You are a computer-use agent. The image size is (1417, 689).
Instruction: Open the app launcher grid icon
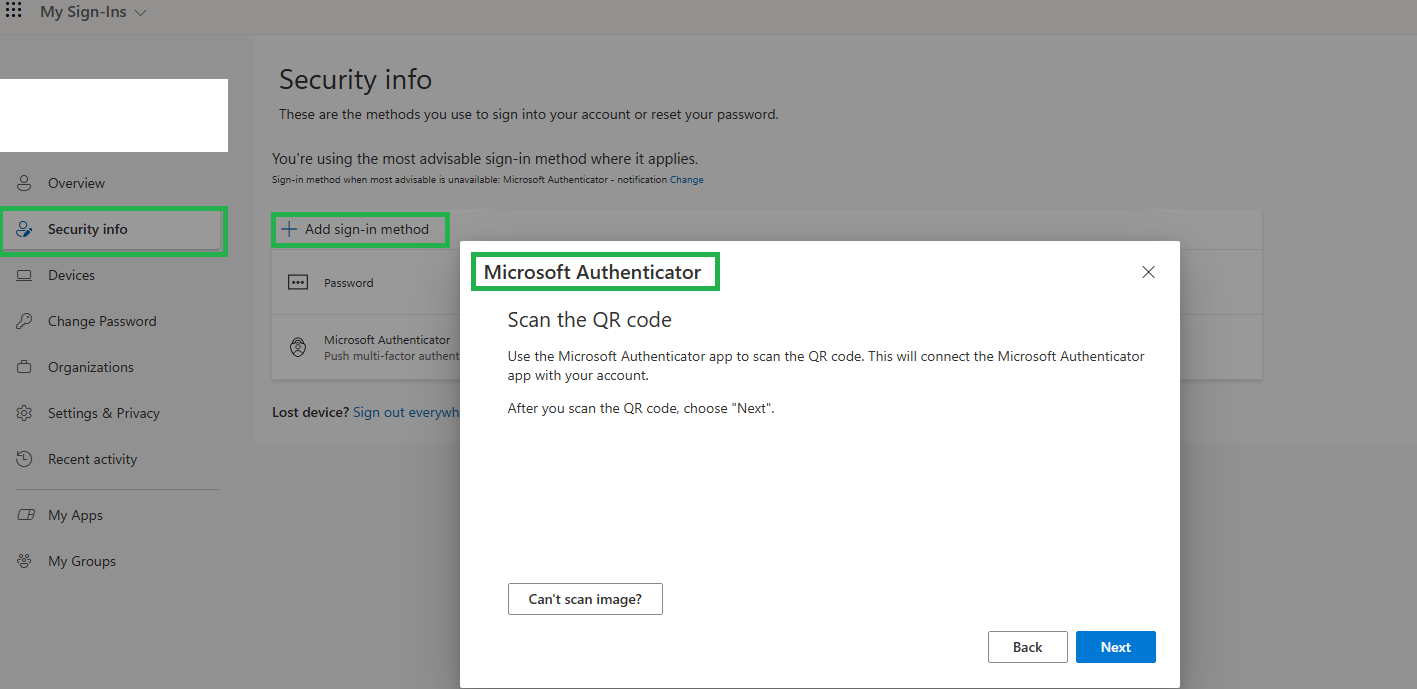coord(14,11)
